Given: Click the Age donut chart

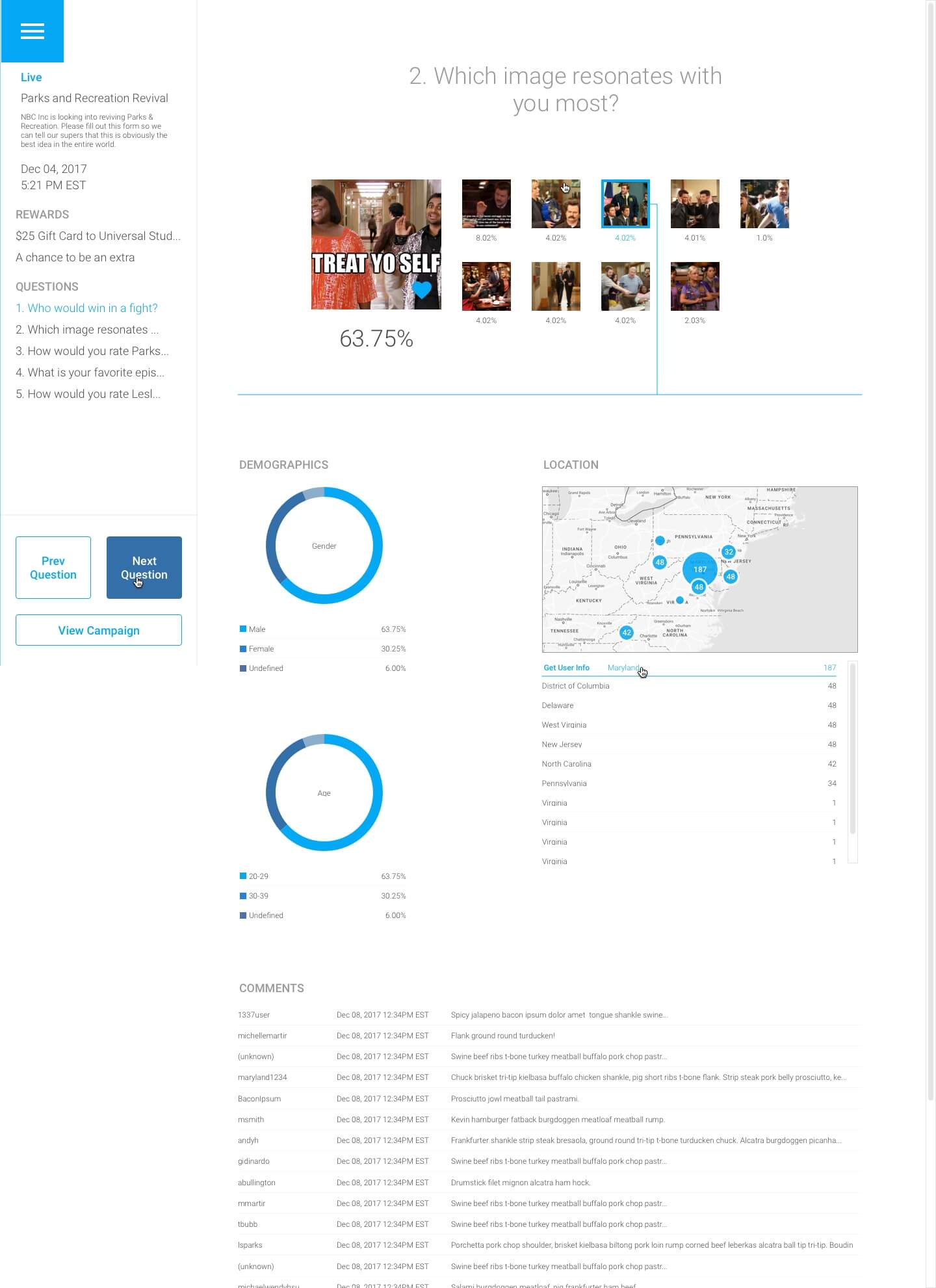Looking at the screenshot, I should pos(324,793).
